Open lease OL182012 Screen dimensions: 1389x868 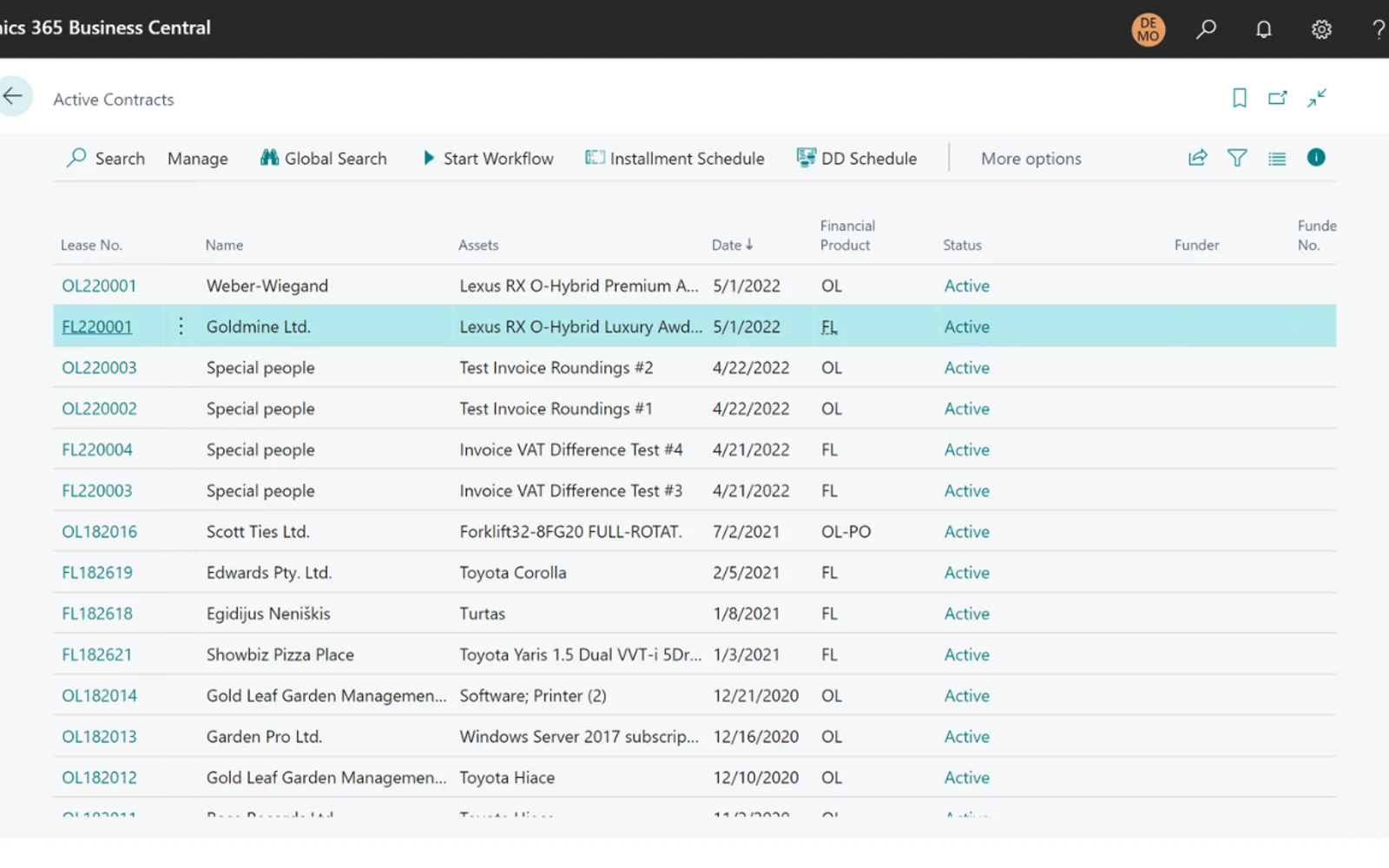coord(99,777)
